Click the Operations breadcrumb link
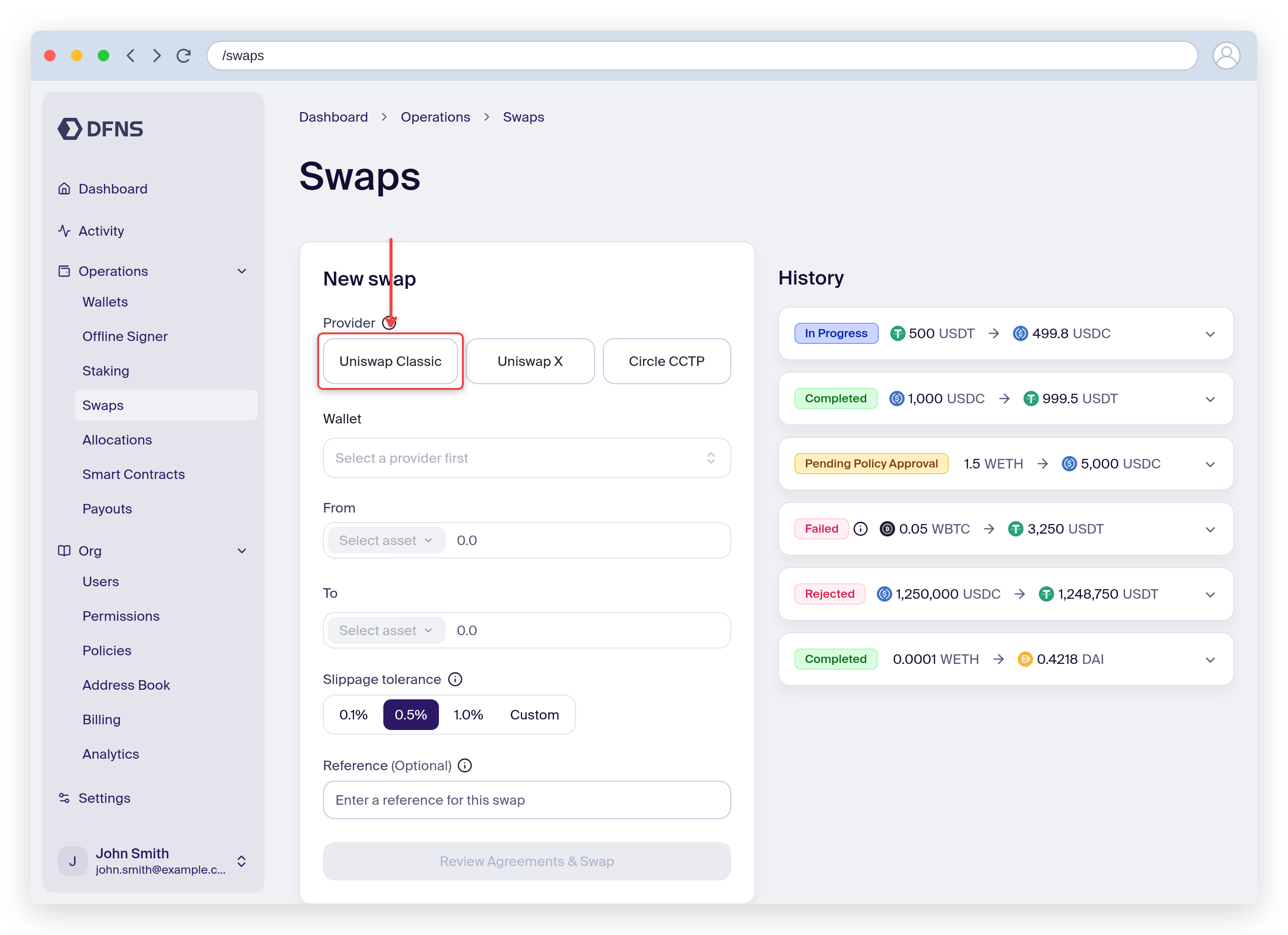 (x=436, y=117)
